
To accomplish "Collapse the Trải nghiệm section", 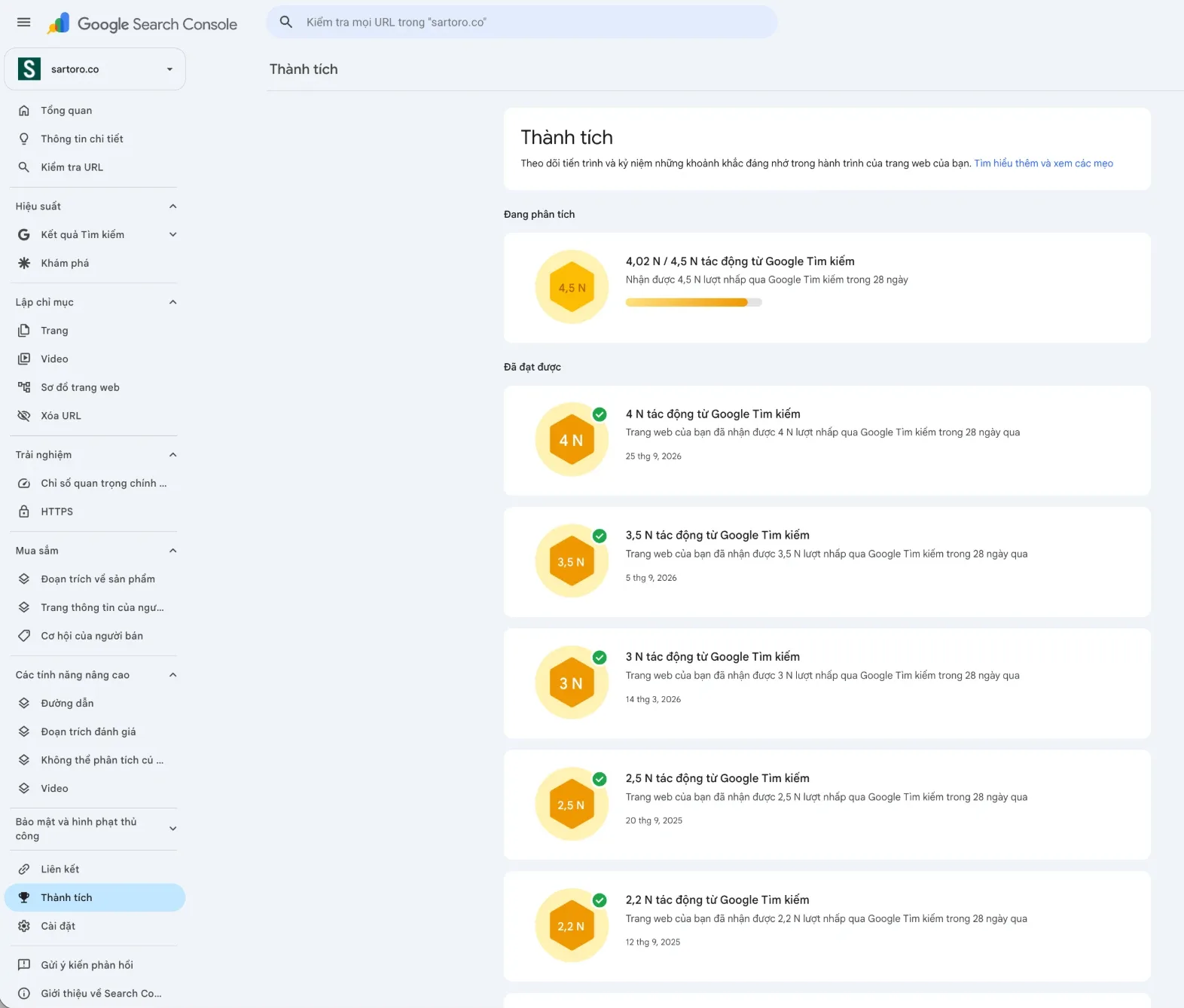I will tap(173, 455).
